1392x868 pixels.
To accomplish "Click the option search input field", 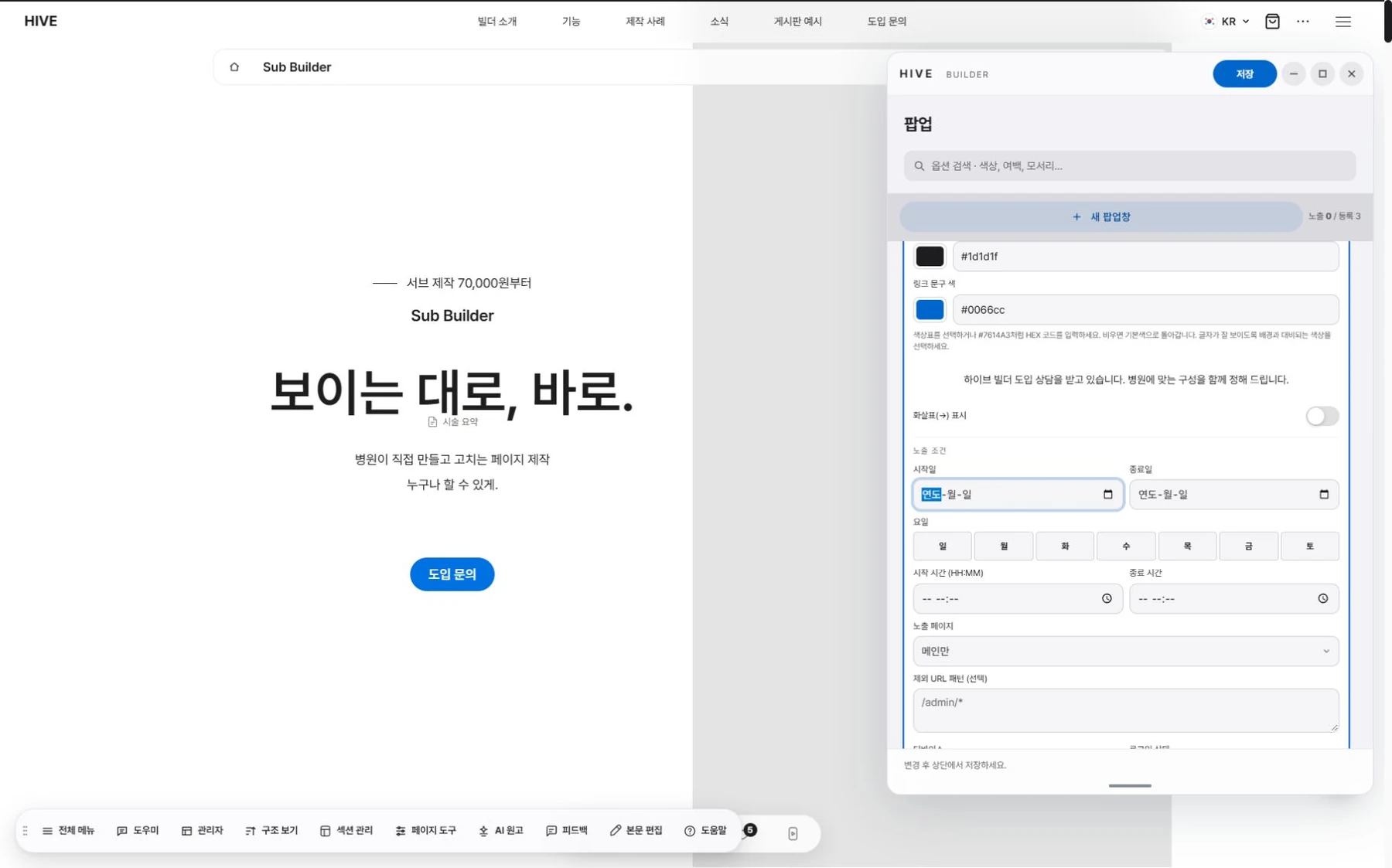I will click(x=1130, y=166).
